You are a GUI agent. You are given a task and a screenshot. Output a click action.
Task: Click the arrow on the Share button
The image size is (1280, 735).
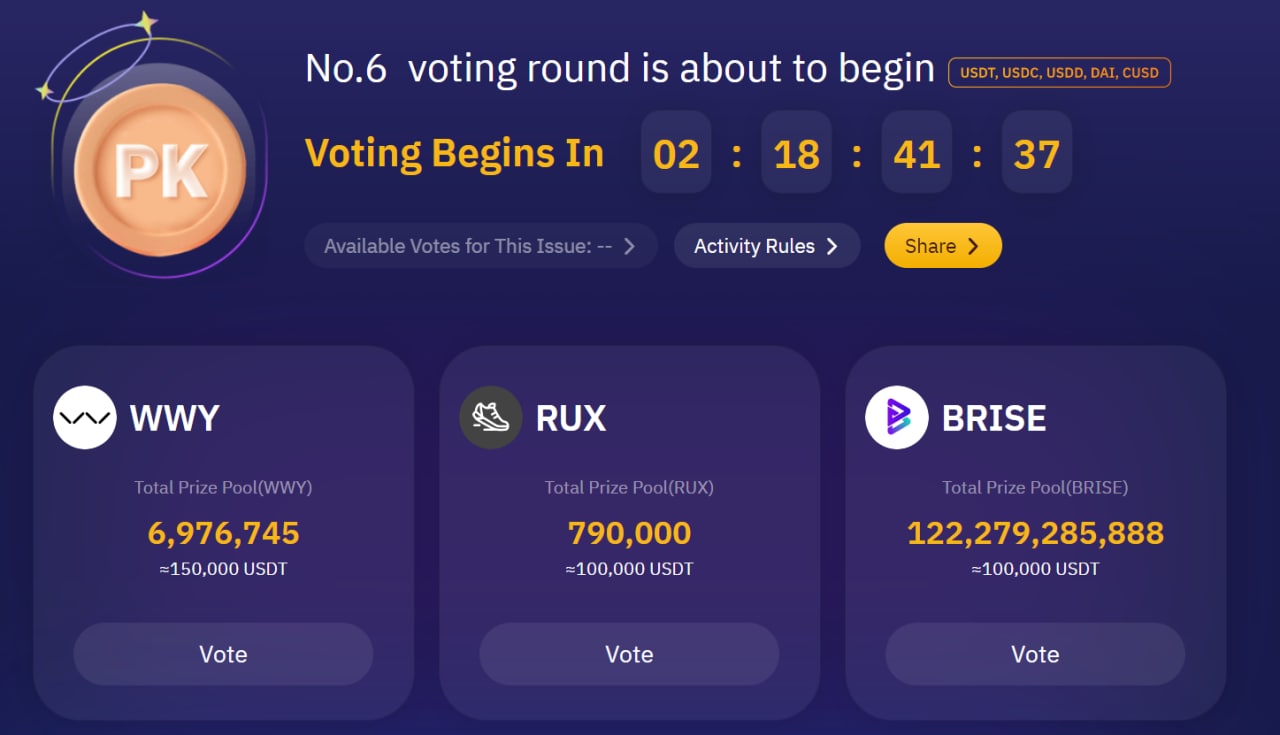tap(973, 247)
